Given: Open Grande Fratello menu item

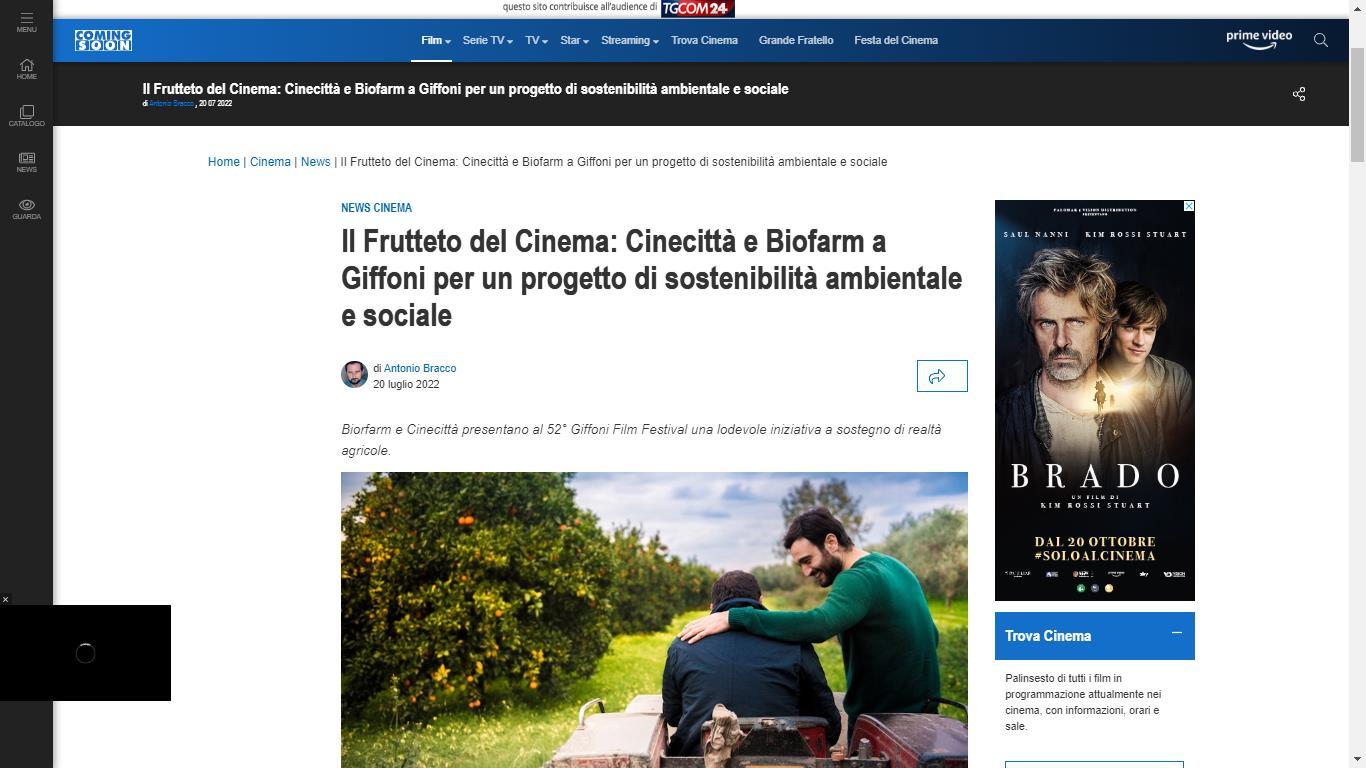Looking at the screenshot, I should pos(796,40).
